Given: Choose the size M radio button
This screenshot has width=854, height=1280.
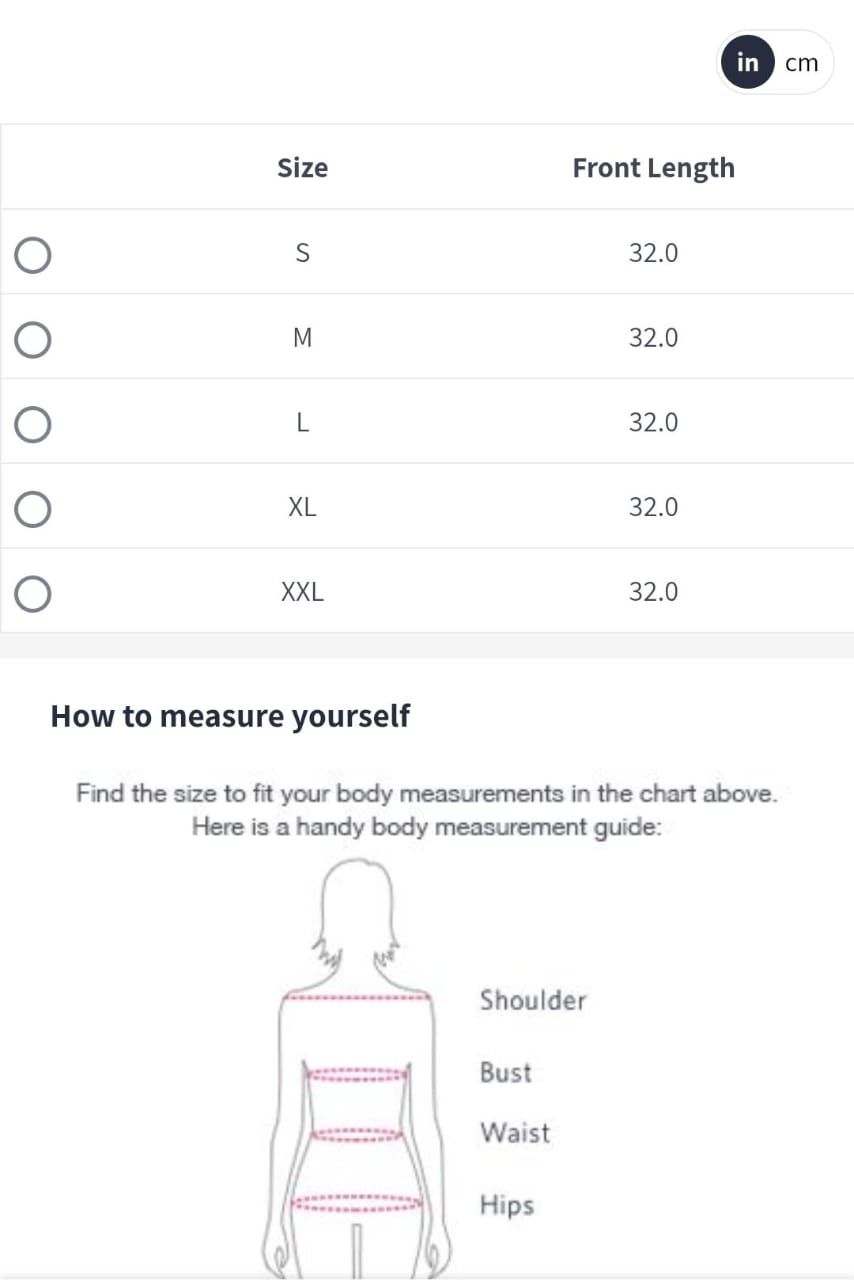Looking at the screenshot, I should pyautogui.click(x=33, y=340).
